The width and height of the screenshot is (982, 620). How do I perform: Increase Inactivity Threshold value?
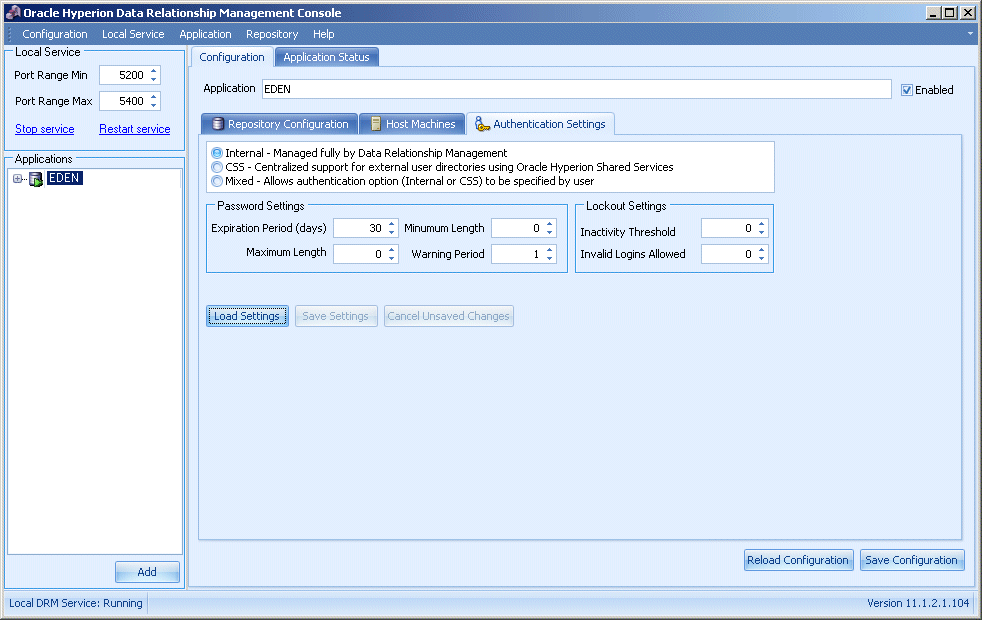tap(762, 224)
